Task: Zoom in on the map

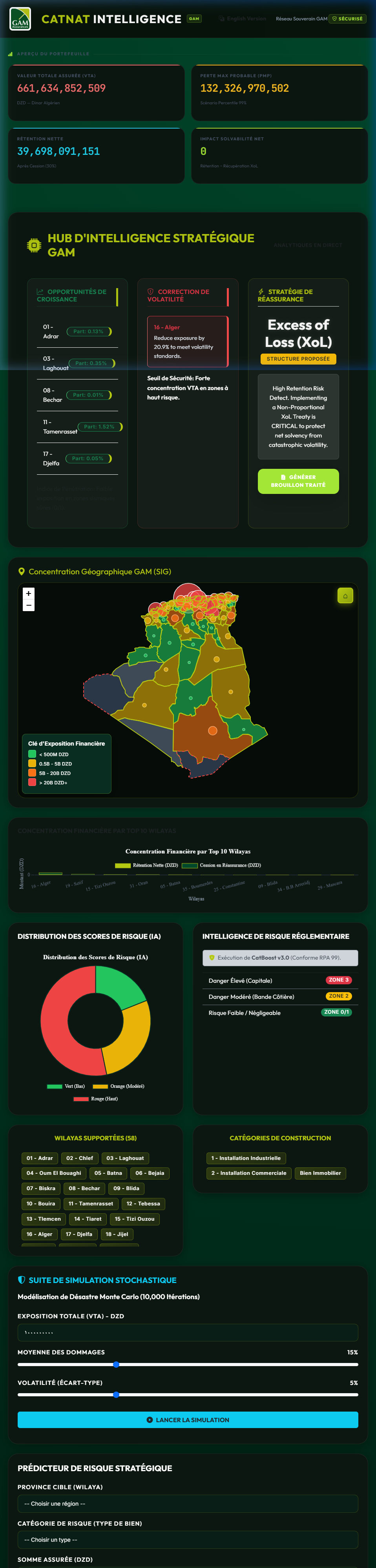Action: 29,593
